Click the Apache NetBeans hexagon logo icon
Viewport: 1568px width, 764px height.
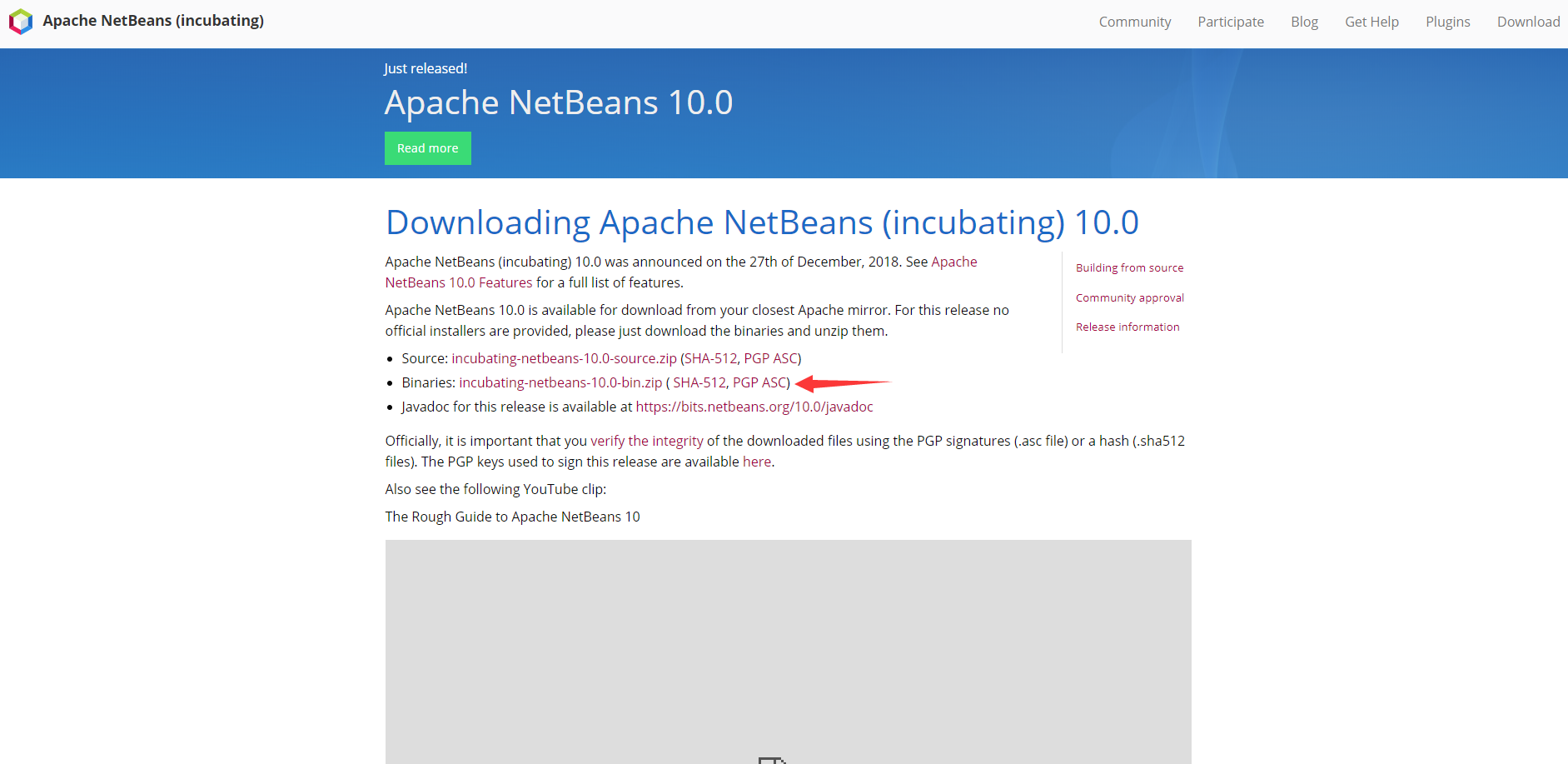click(21, 21)
